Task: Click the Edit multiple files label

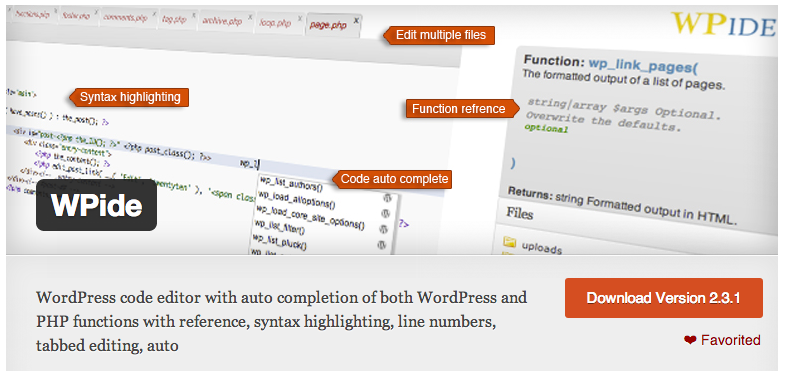Action: click(440, 35)
